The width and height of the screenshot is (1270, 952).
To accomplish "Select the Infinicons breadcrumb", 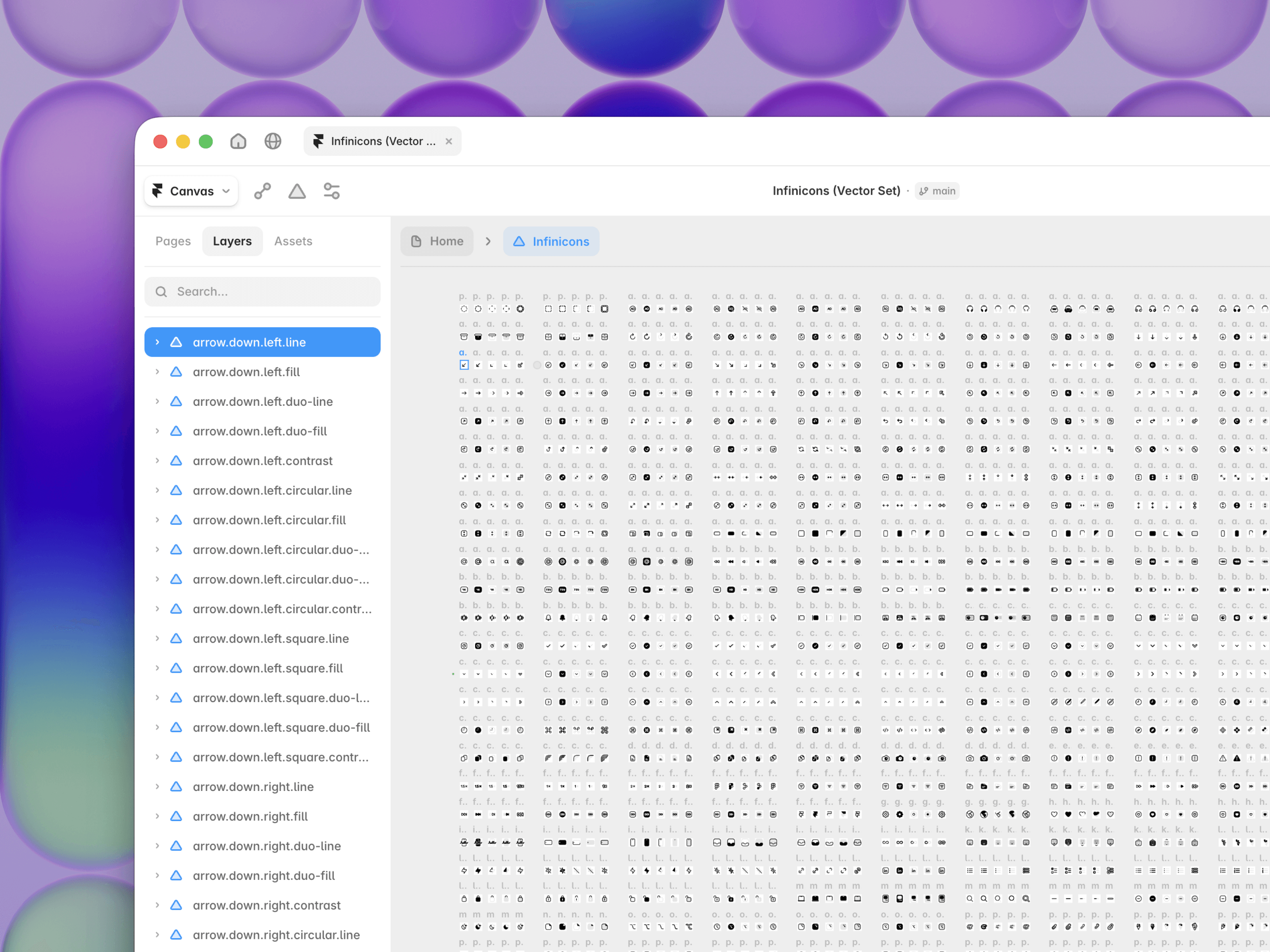I will [x=551, y=241].
